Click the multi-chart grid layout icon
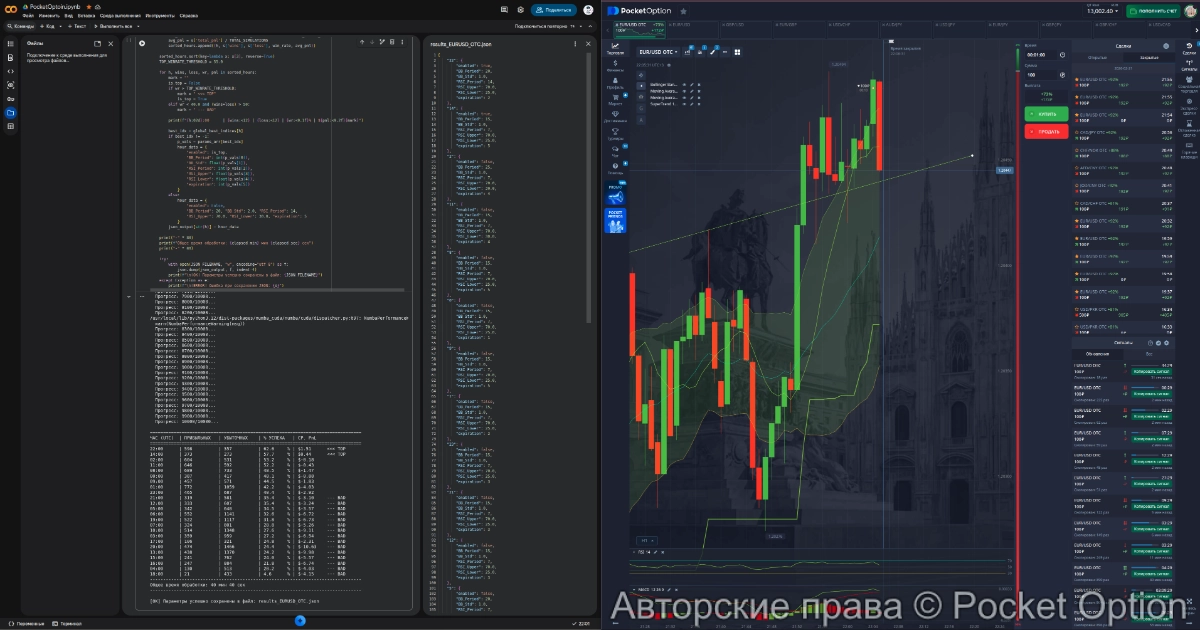This screenshot has width=1200, height=630. [737, 52]
